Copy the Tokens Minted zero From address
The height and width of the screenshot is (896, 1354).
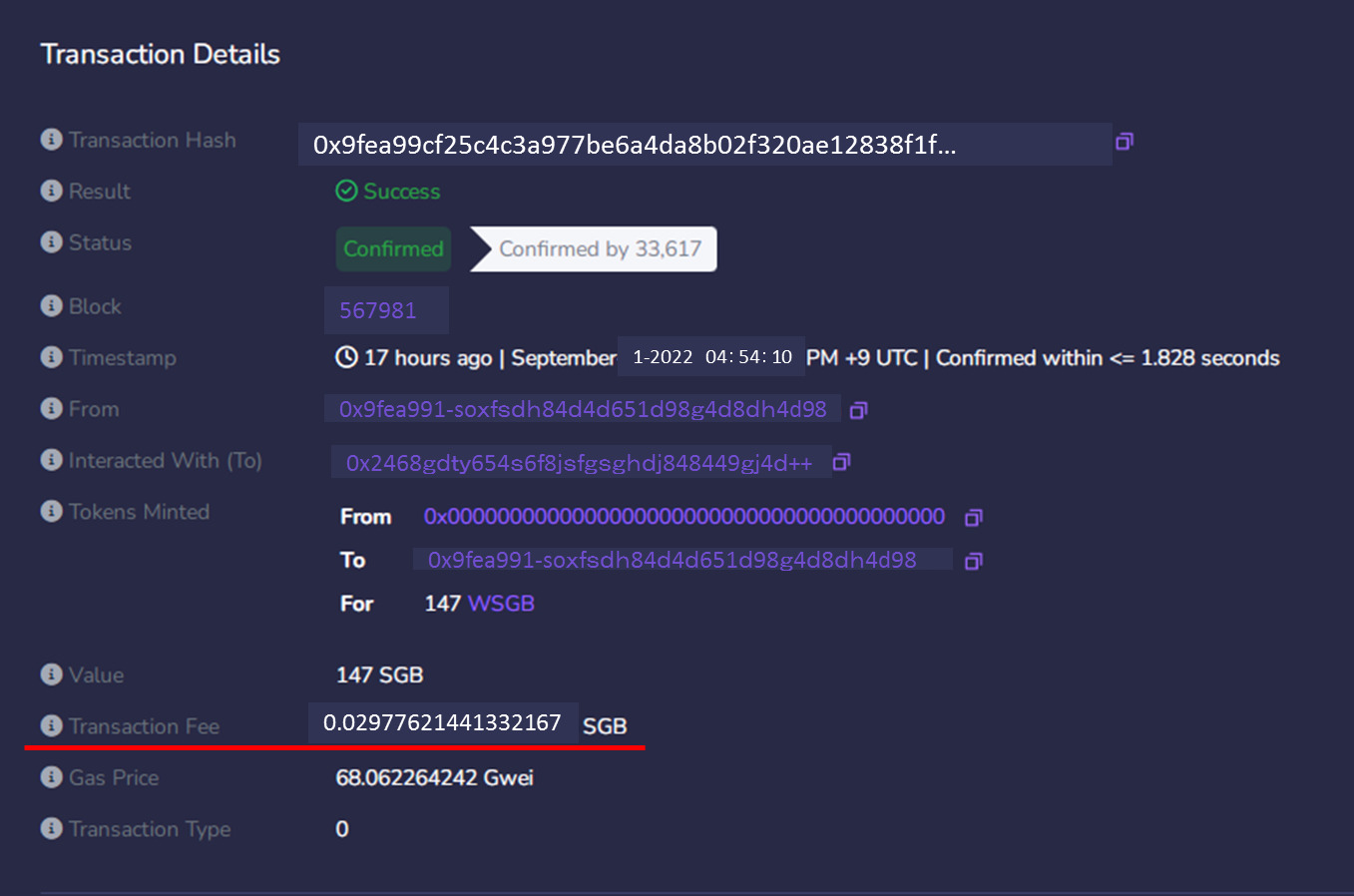click(974, 517)
